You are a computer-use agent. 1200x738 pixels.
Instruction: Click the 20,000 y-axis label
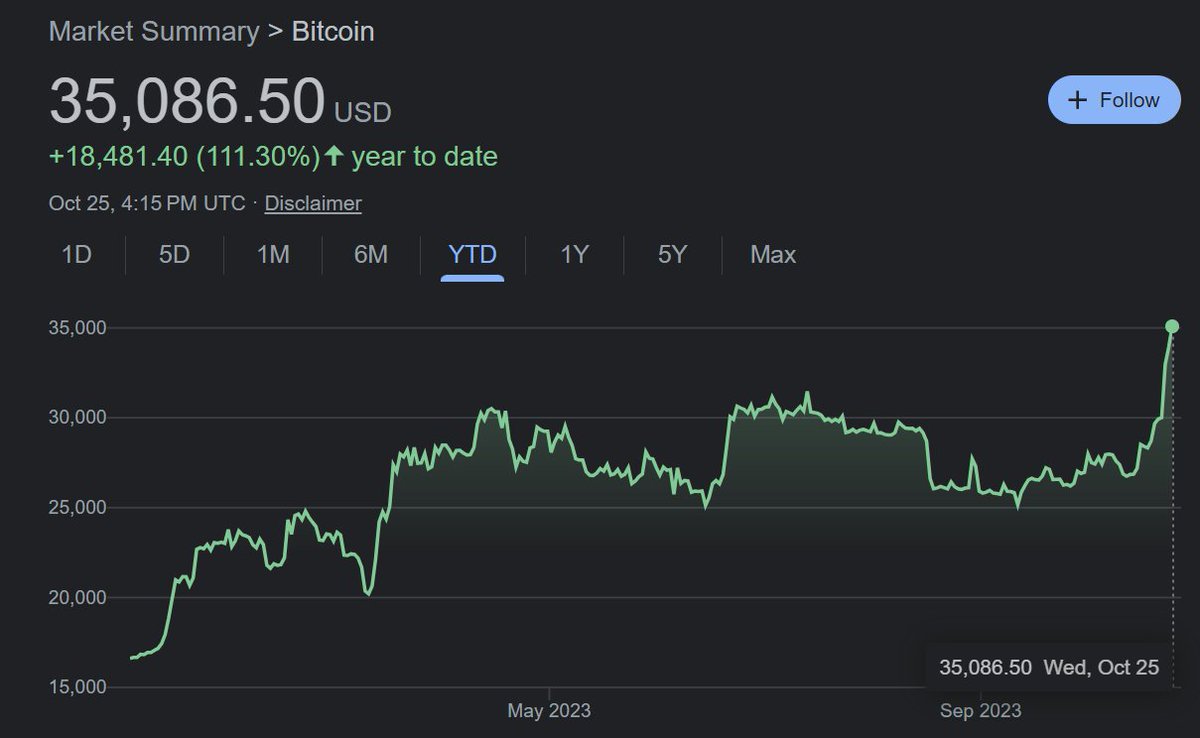click(77, 597)
